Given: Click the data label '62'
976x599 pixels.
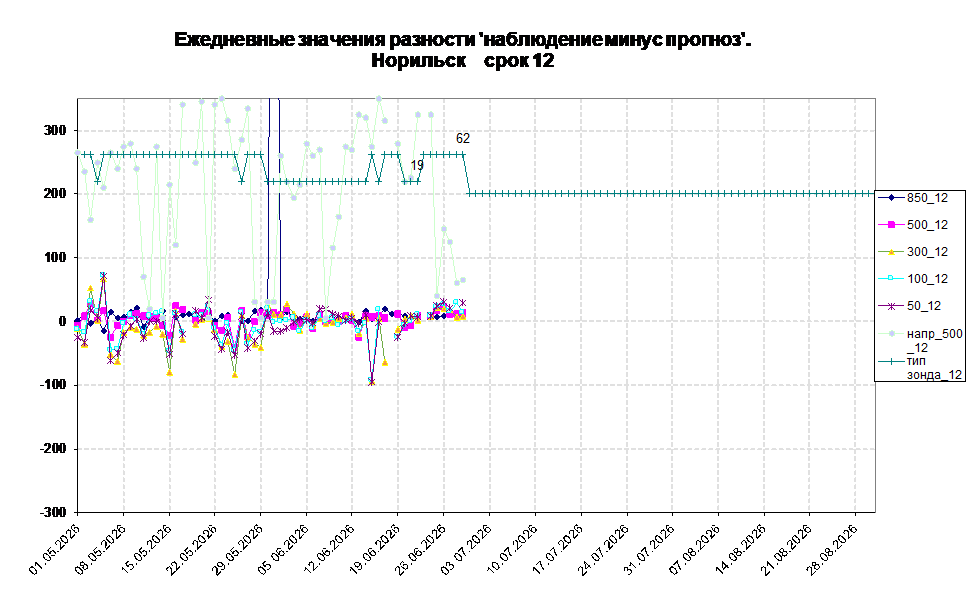Looking at the screenshot, I should point(462,139).
